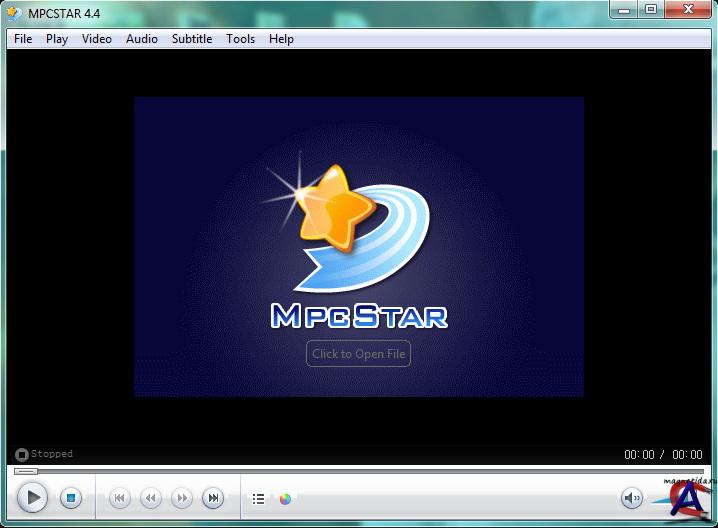Skip to the next track
Screen dimensions: 718x528
point(213,497)
